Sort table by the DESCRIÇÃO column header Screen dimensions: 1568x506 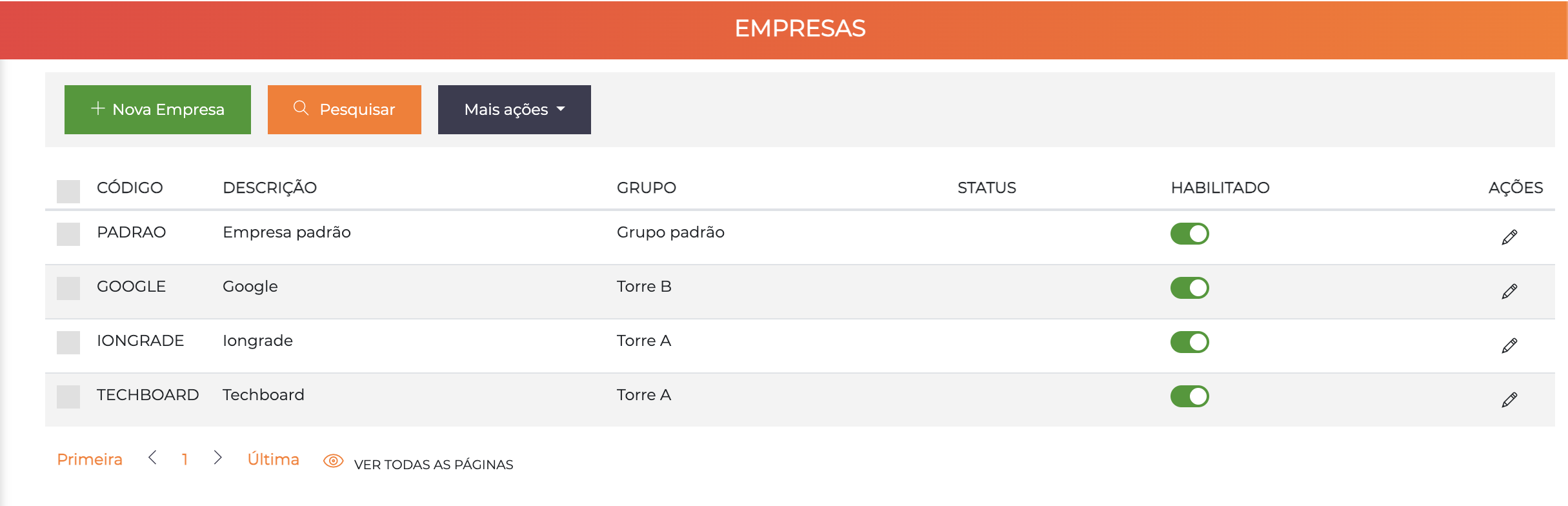point(270,188)
